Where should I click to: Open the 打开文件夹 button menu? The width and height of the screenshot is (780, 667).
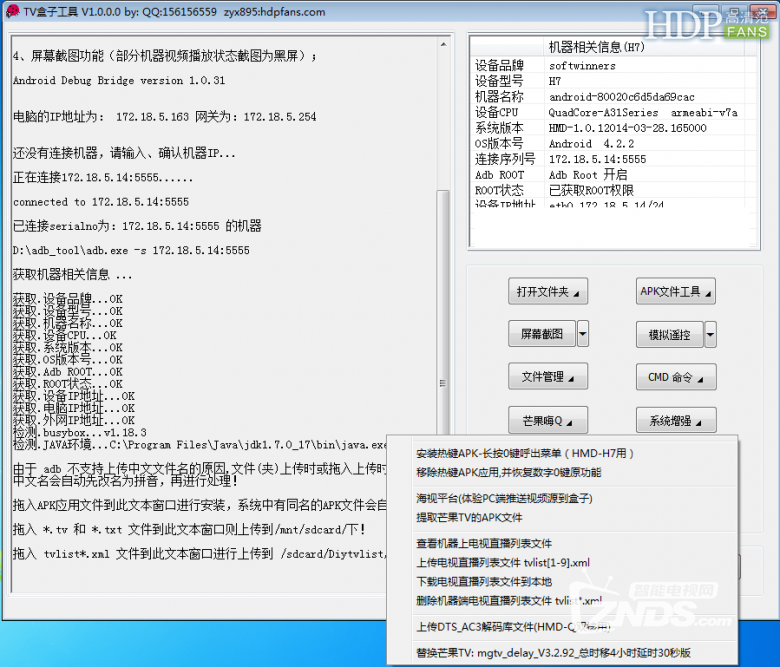tap(548, 291)
